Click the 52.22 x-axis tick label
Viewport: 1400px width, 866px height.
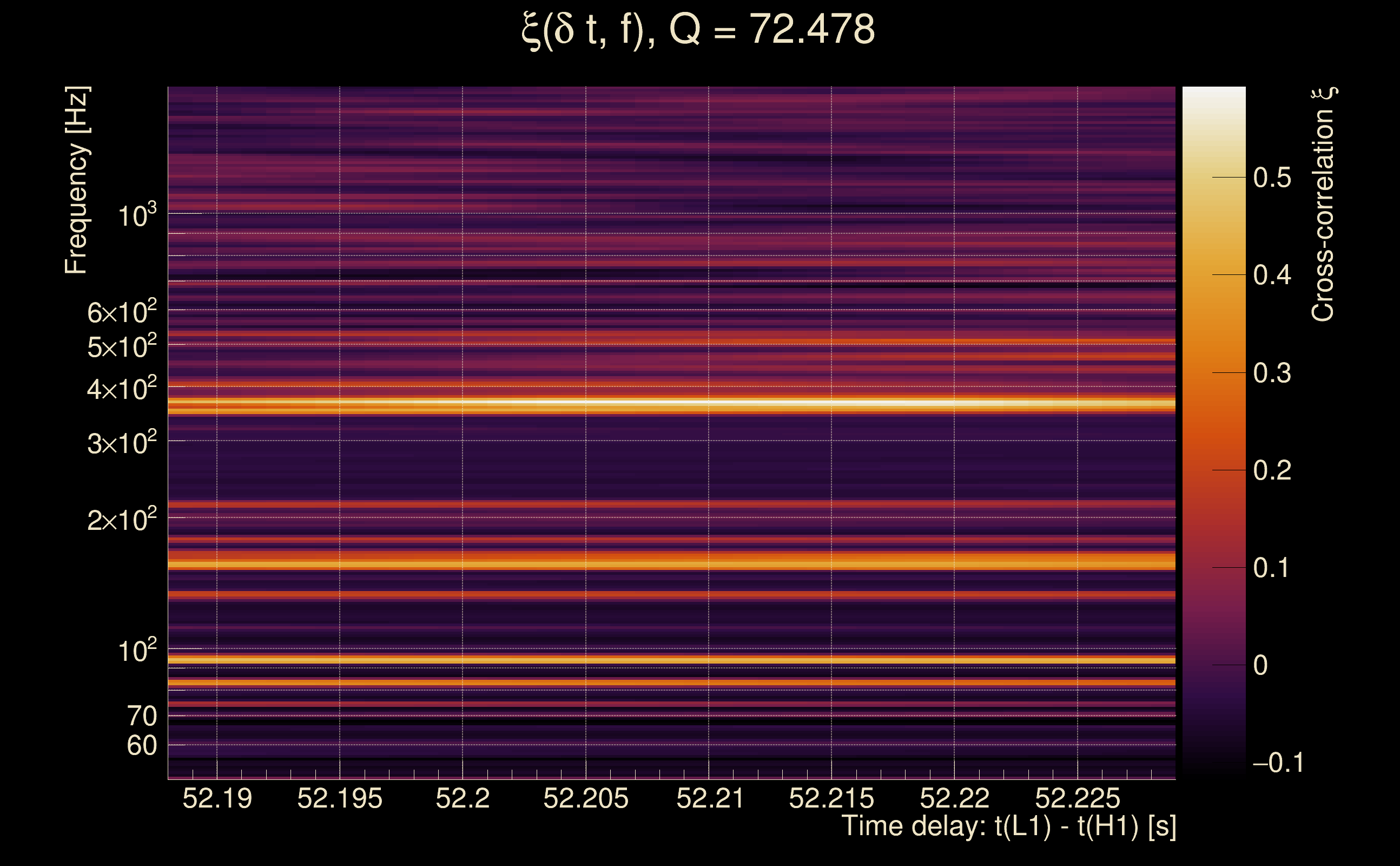coord(954,798)
